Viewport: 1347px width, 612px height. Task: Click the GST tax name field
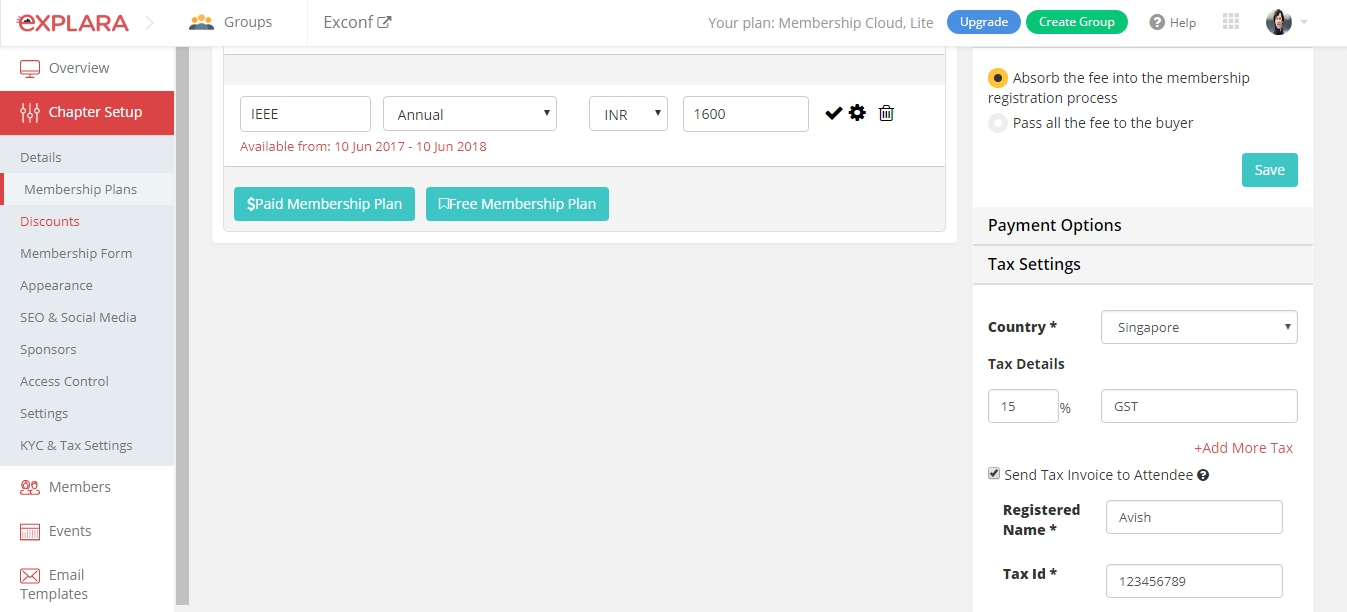point(1199,406)
